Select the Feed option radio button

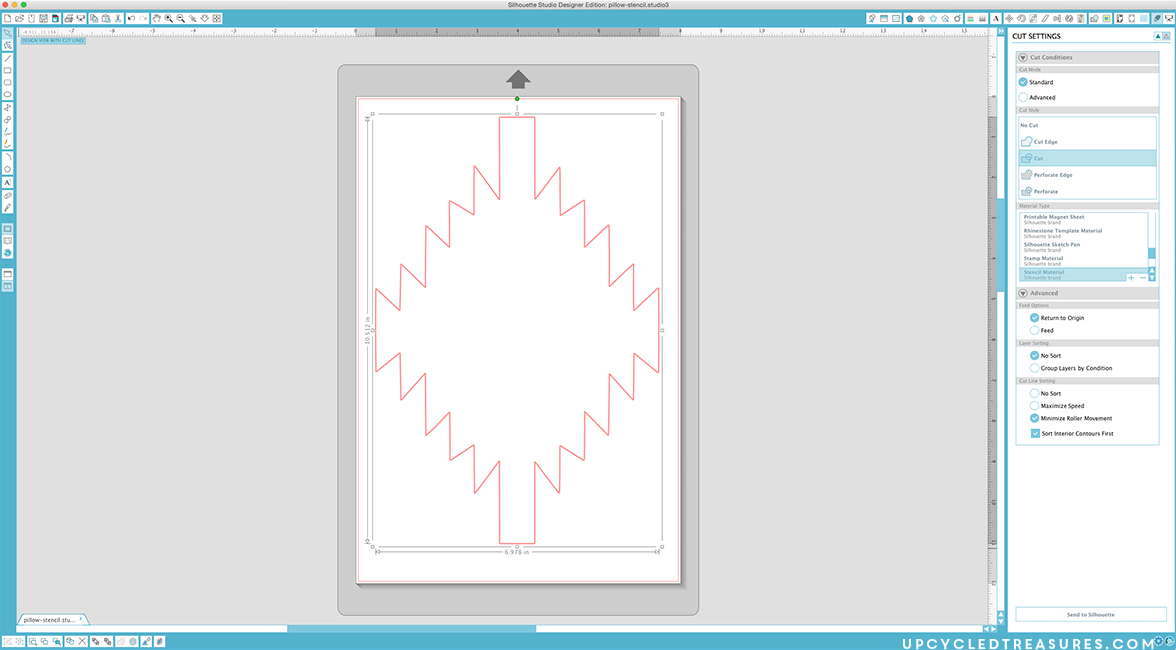click(1035, 330)
